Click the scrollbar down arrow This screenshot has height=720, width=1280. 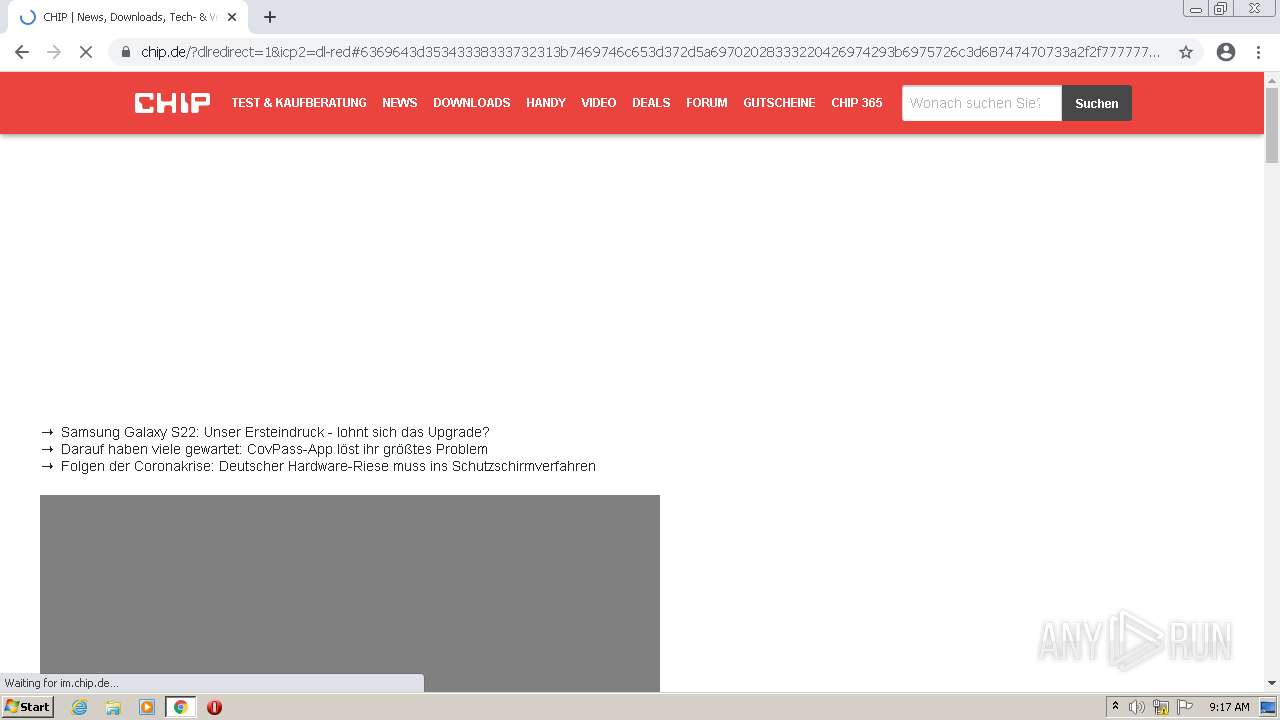click(x=1272, y=683)
